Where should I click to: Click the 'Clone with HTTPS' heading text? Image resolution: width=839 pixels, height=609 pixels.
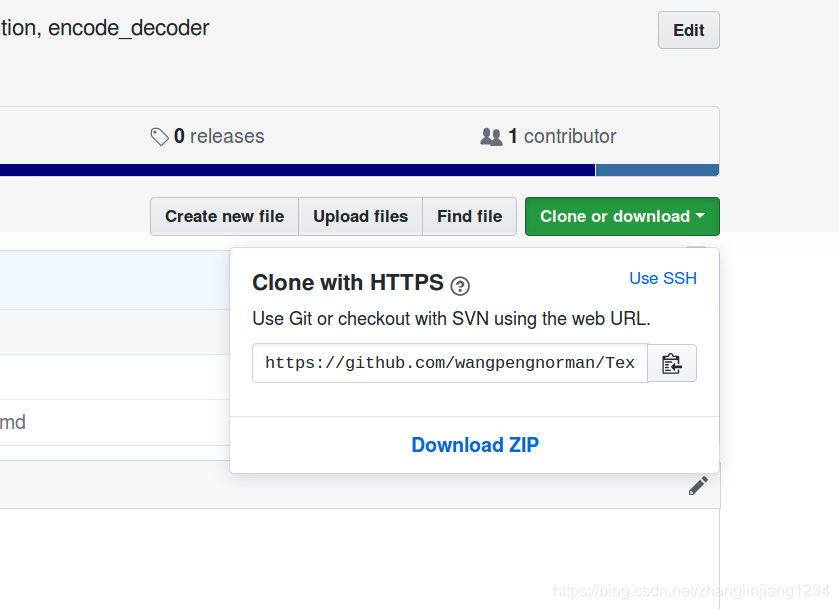pyautogui.click(x=348, y=283)
